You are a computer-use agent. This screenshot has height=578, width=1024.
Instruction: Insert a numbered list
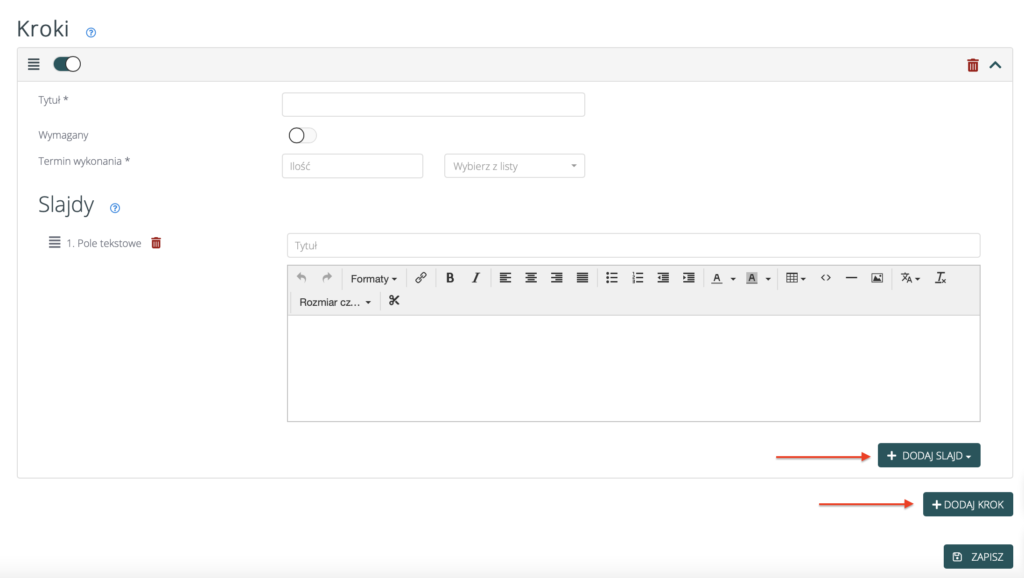638,278
